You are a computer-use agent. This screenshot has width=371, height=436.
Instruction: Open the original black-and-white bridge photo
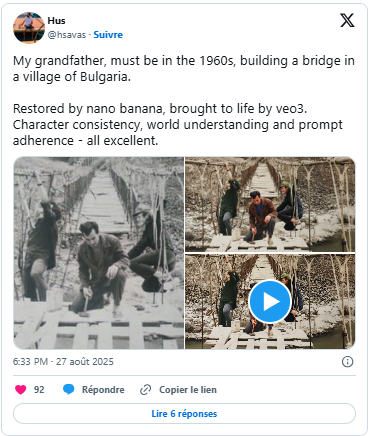coord(99,253)
